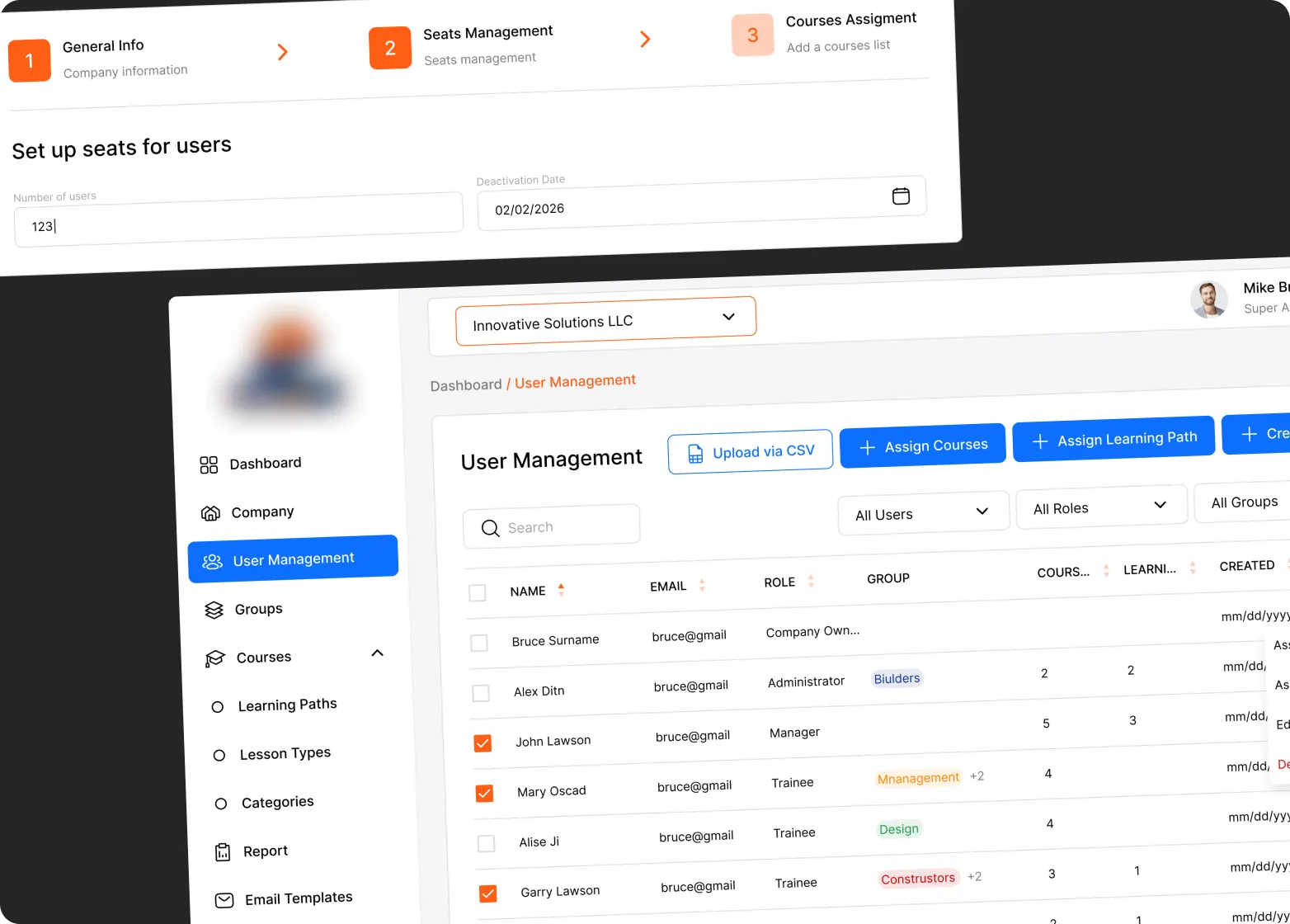The height and width of the screenshot is (924, 1290).
Task: Click the Company house icon
Action: click(210, 513)
